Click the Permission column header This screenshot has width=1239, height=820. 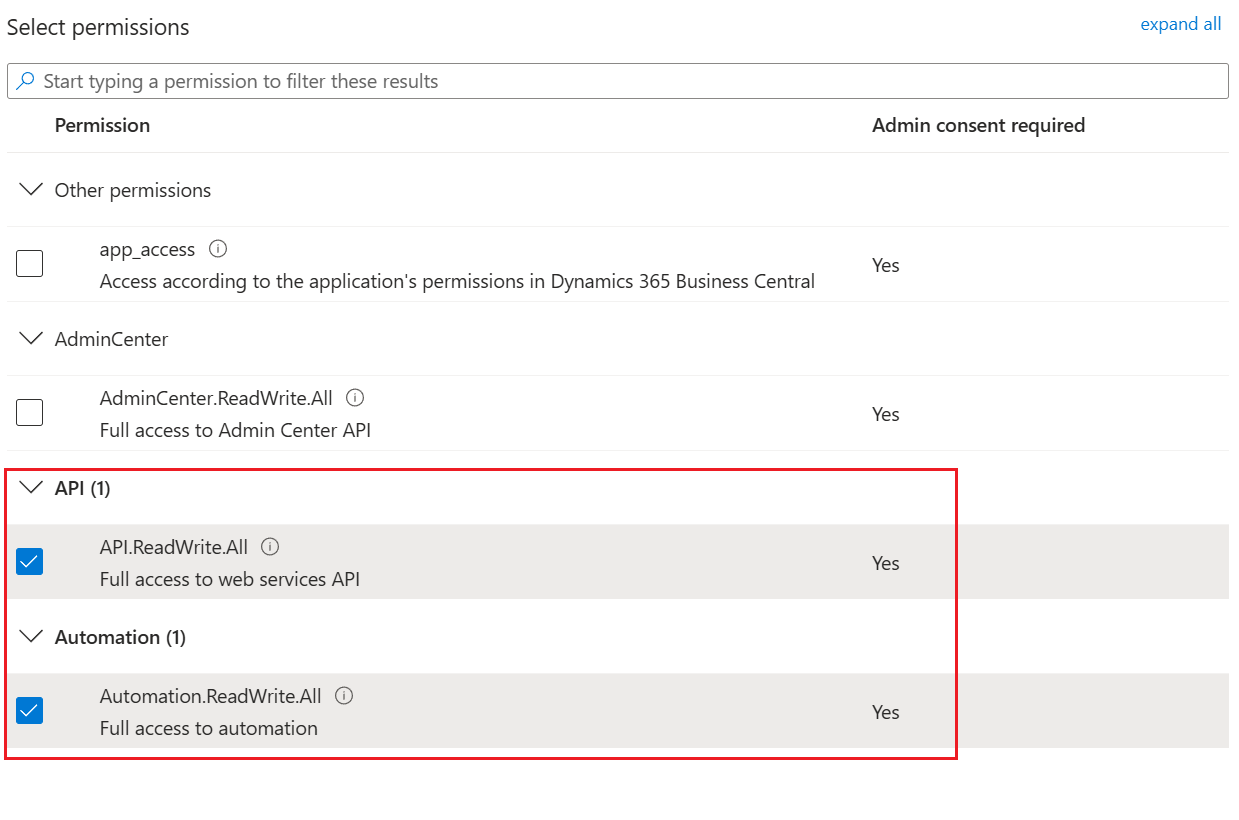102,125
